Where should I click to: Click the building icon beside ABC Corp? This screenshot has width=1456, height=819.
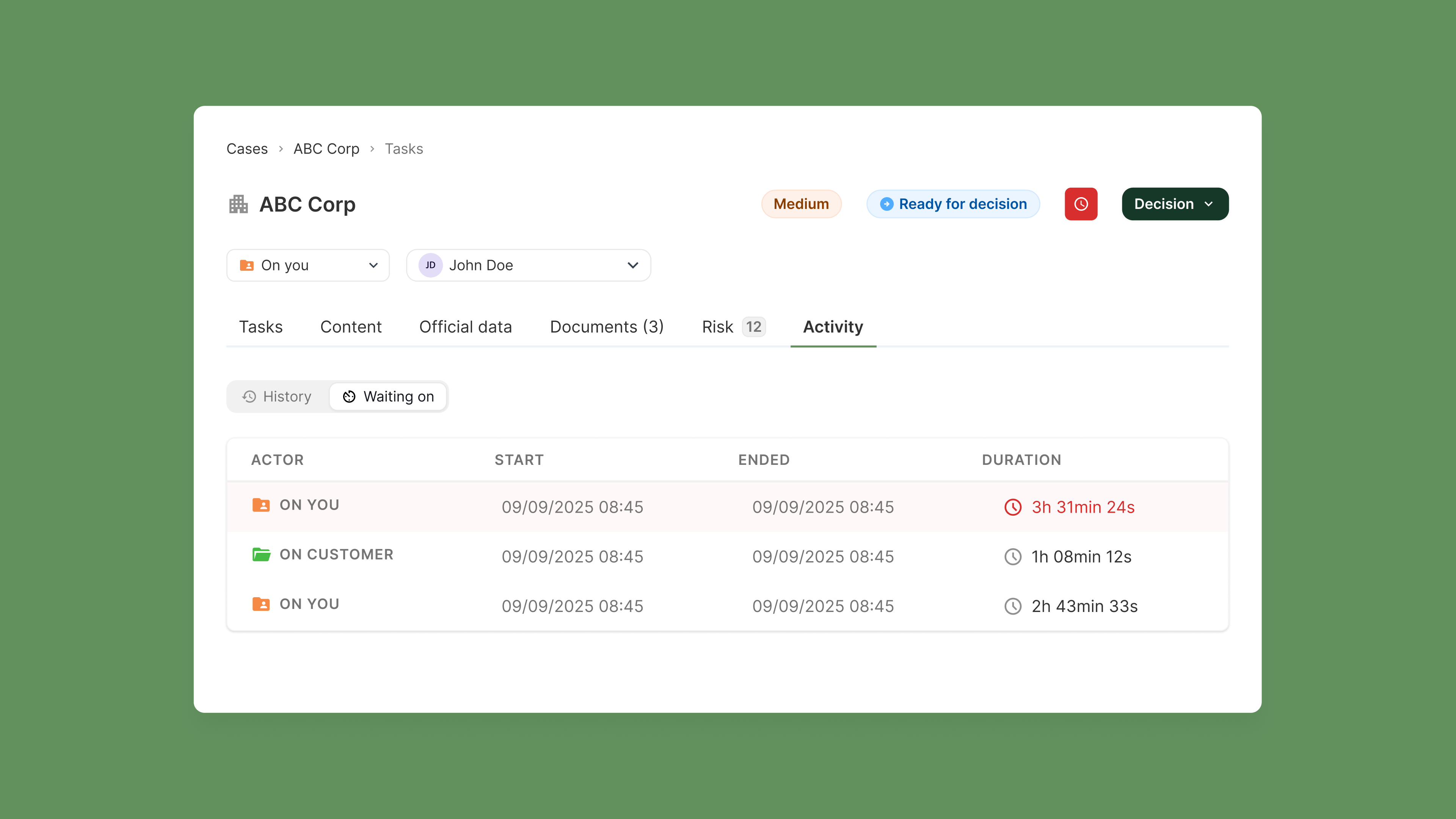(238, 204)
